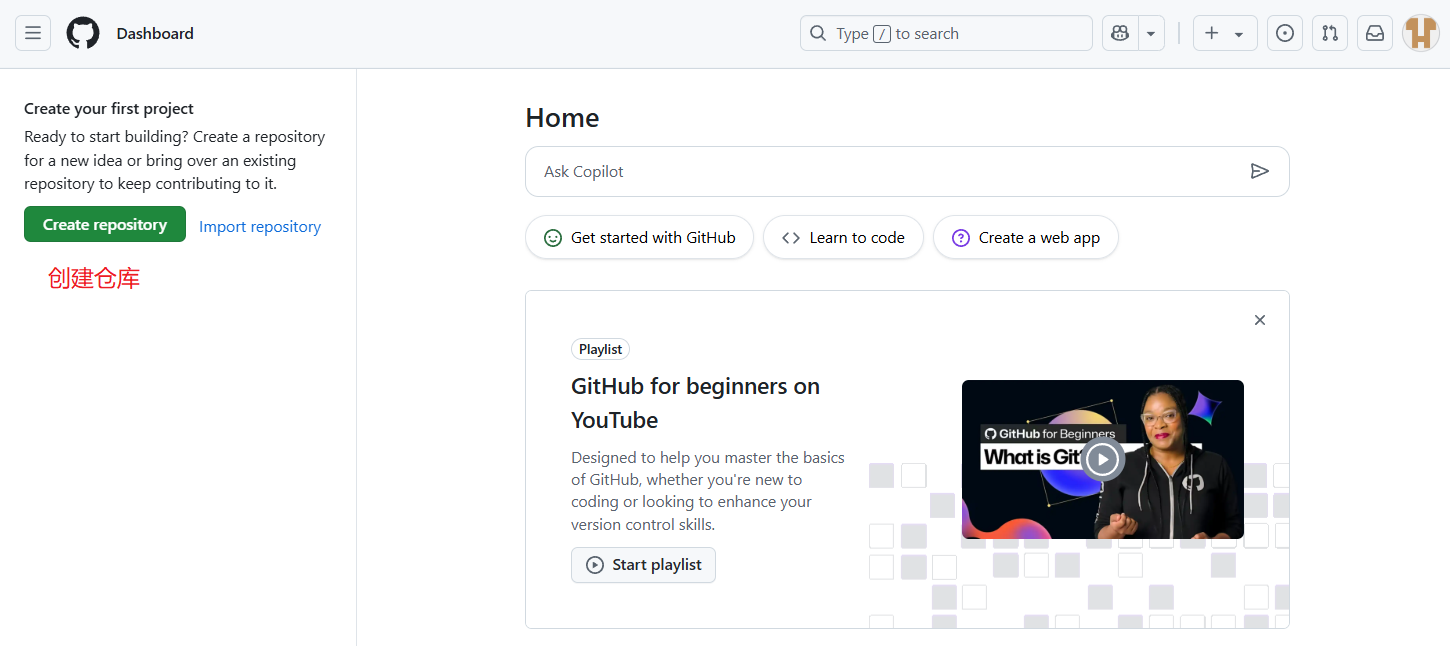Open Copilot chat icon in header
1450x646 pixels.
point(1120,33)
